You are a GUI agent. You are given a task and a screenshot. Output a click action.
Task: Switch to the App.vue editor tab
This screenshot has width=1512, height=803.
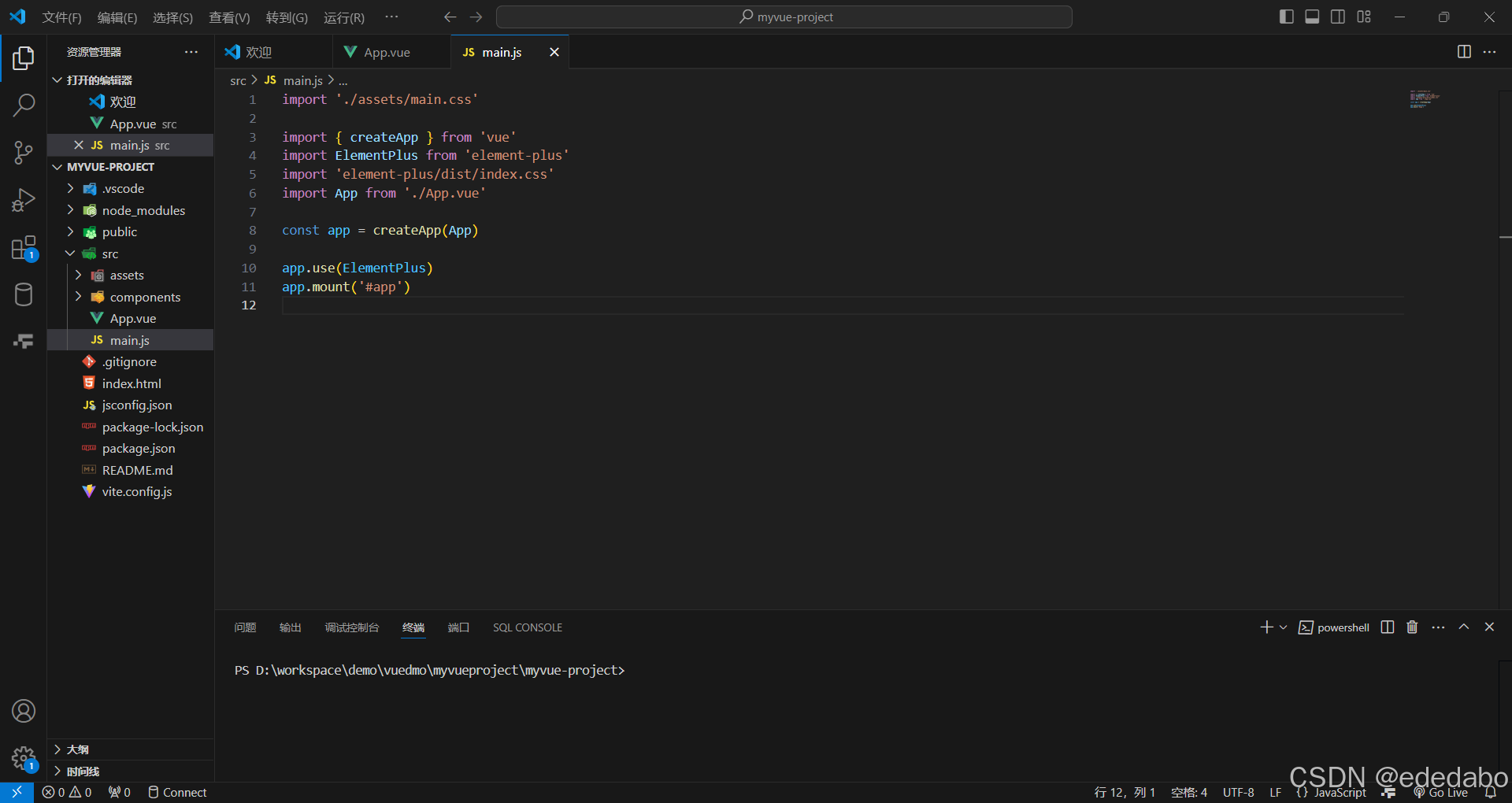pyautogui.click(x=391, y=52)
